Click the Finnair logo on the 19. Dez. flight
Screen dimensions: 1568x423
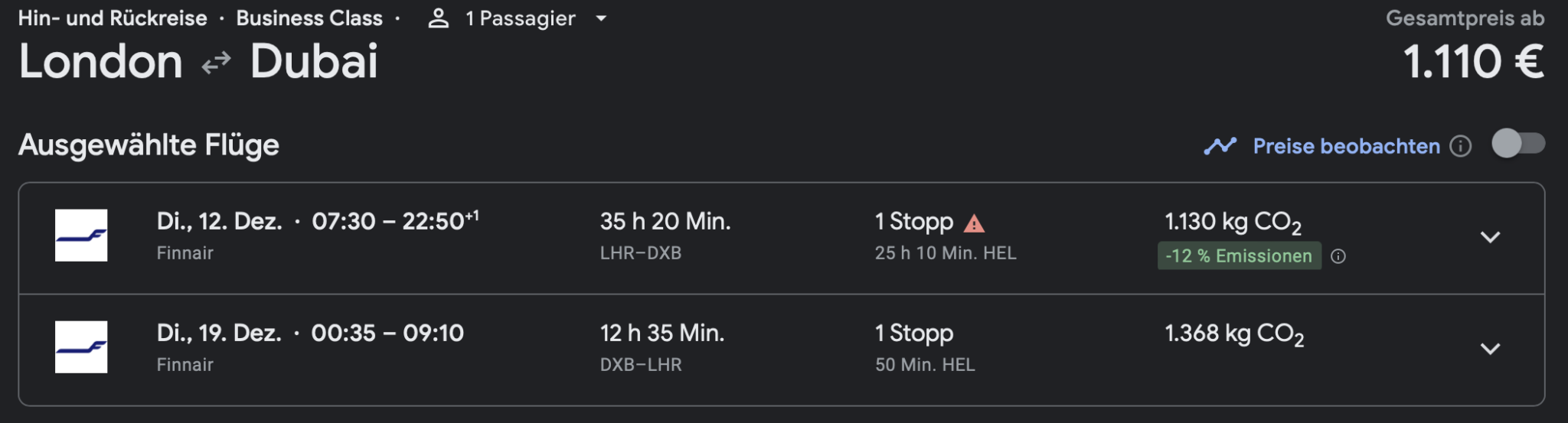[x=81, y=347]
